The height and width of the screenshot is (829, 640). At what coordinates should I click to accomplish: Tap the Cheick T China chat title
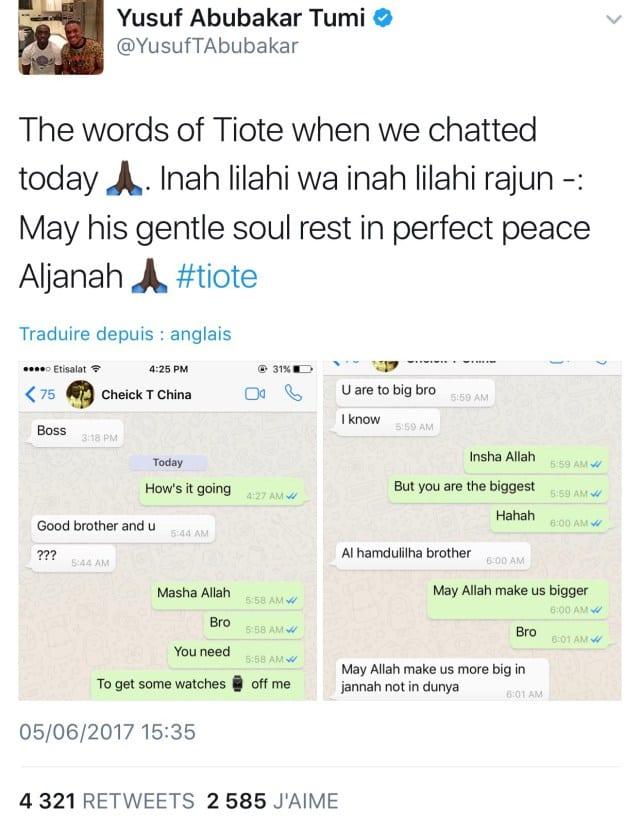[146, 395]
